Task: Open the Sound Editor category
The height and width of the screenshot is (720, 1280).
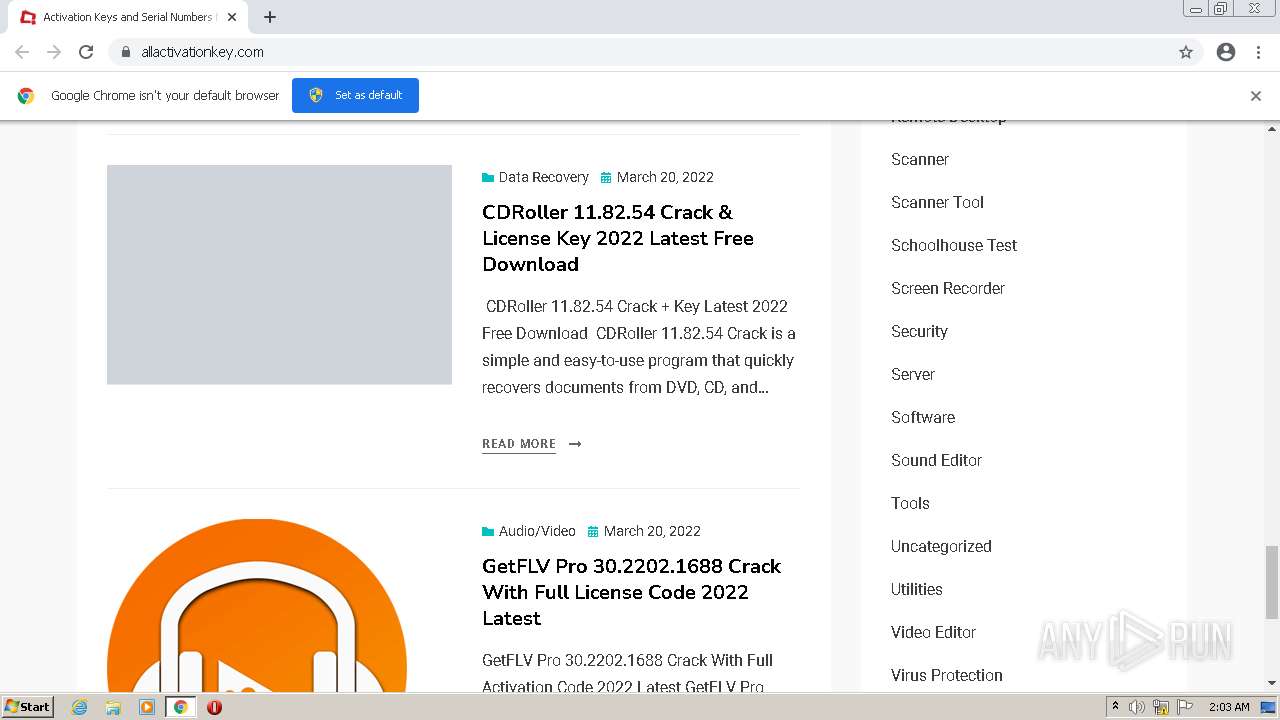Action: [936, 460]
